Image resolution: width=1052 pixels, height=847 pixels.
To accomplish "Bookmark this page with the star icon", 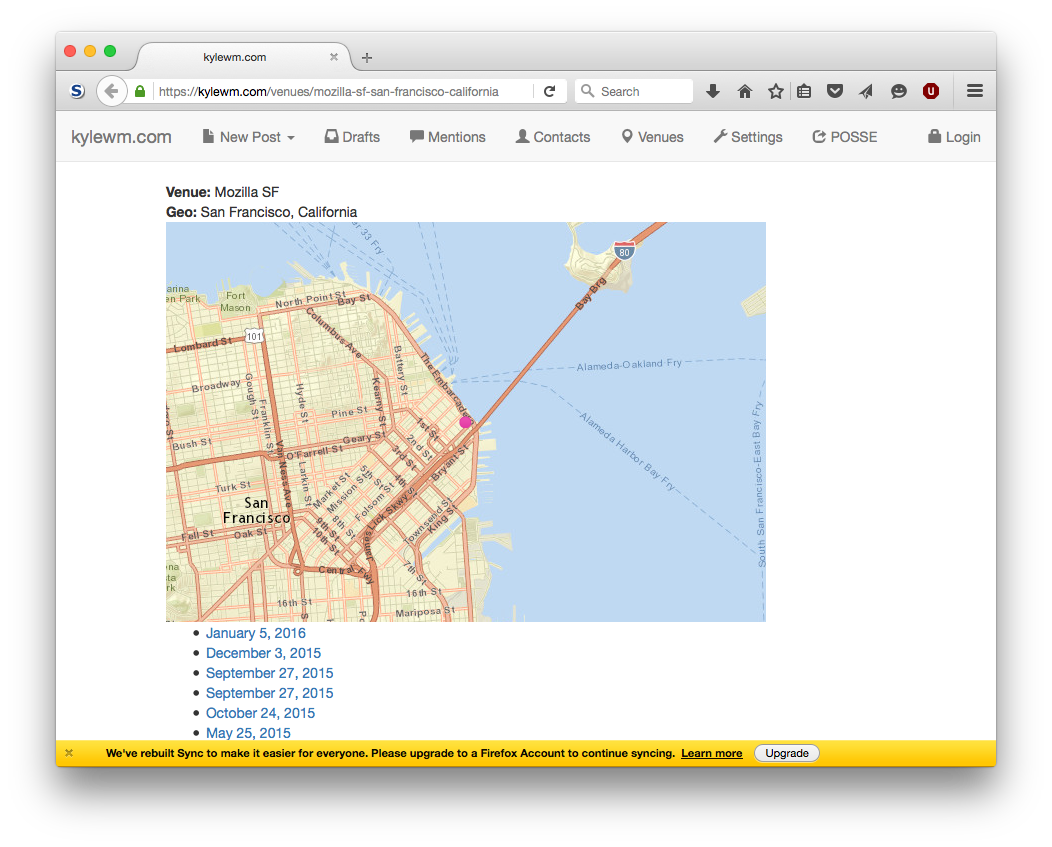I will pos(776,91).
